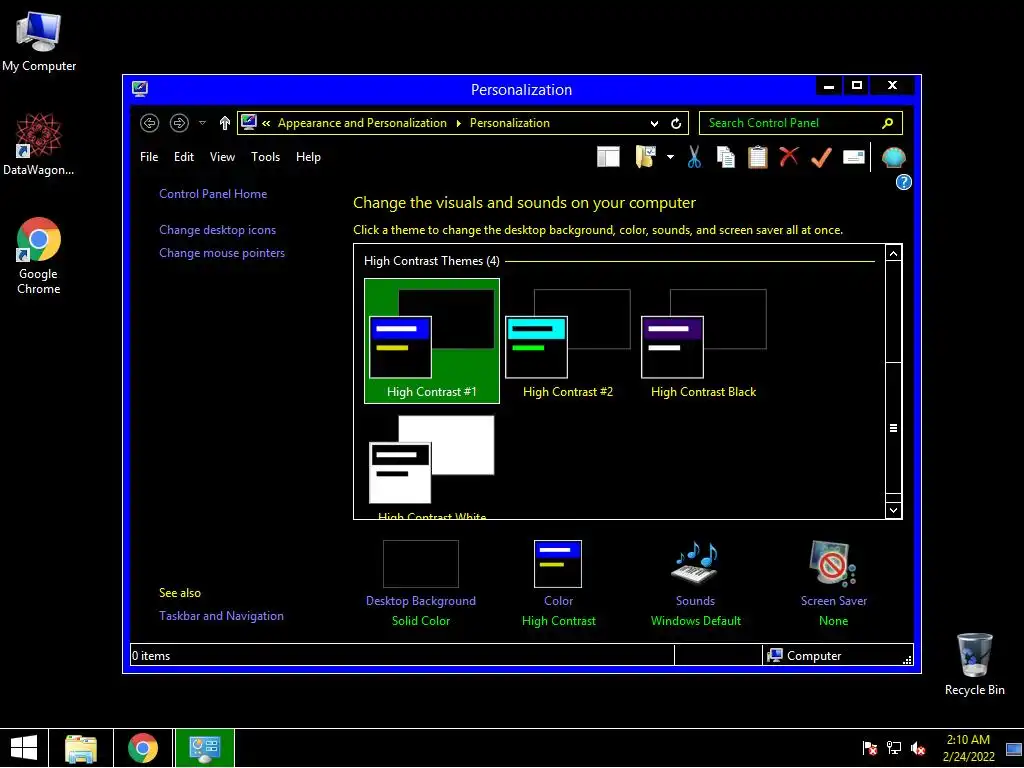Select the High Contrast #1 theme
This screenshot has height=768, width=1024.
pos(432,341)
